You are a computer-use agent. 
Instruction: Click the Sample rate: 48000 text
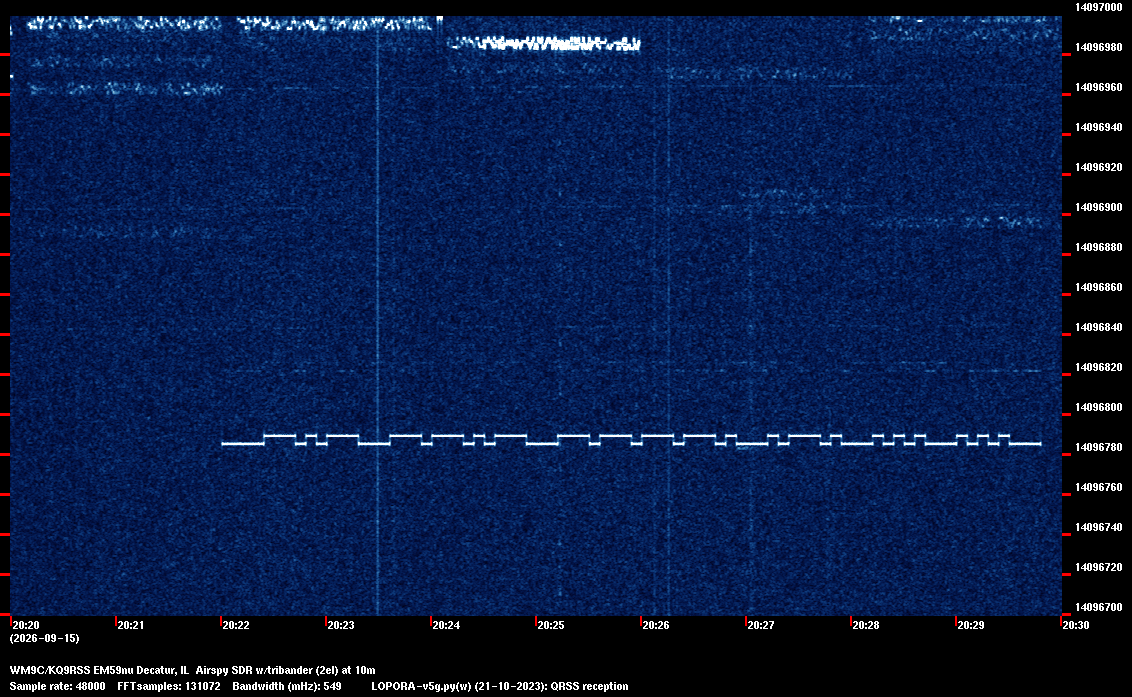pyautogui.click(x=57, y=686)
